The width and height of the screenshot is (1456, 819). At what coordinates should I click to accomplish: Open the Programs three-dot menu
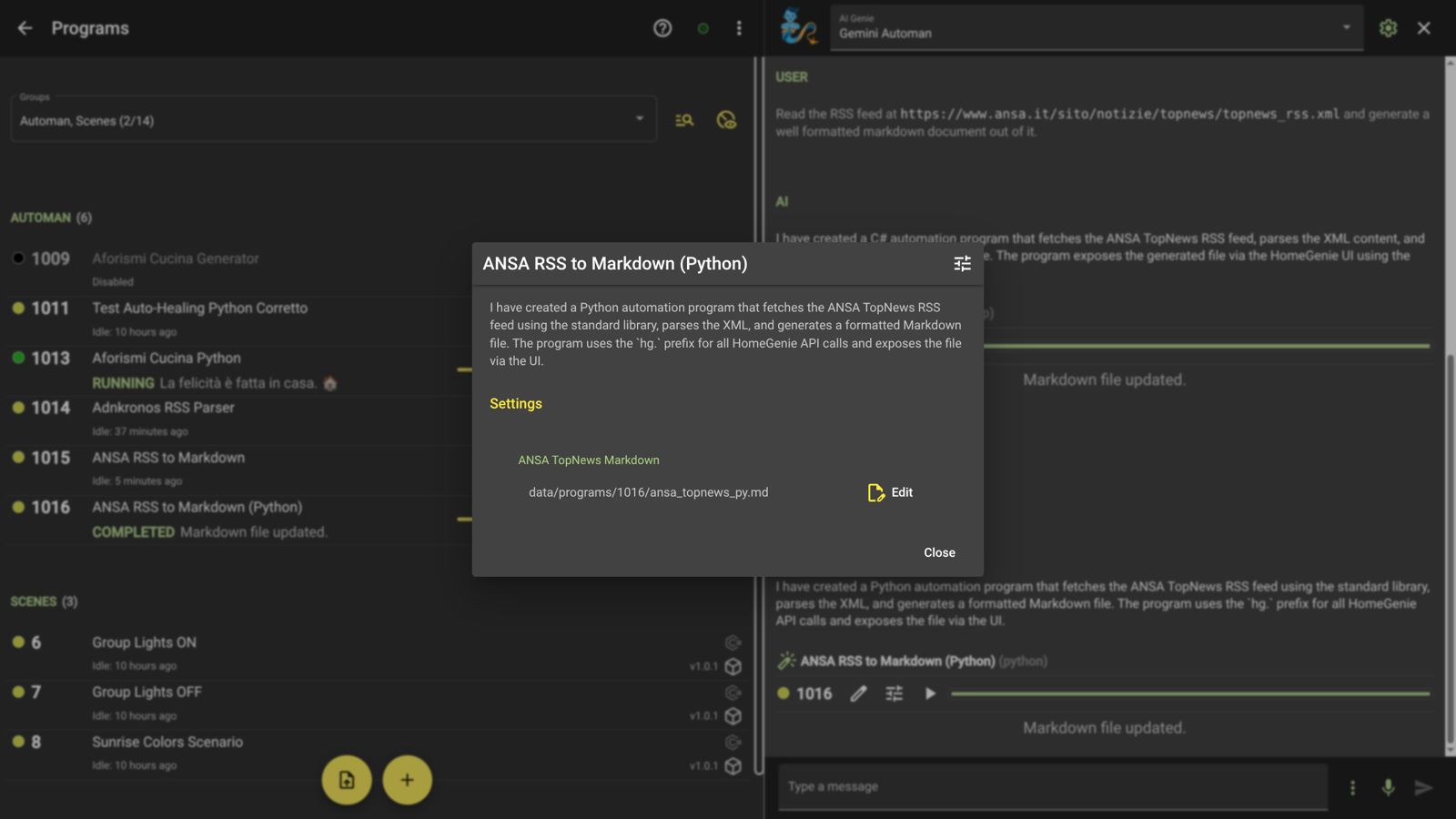739,28
